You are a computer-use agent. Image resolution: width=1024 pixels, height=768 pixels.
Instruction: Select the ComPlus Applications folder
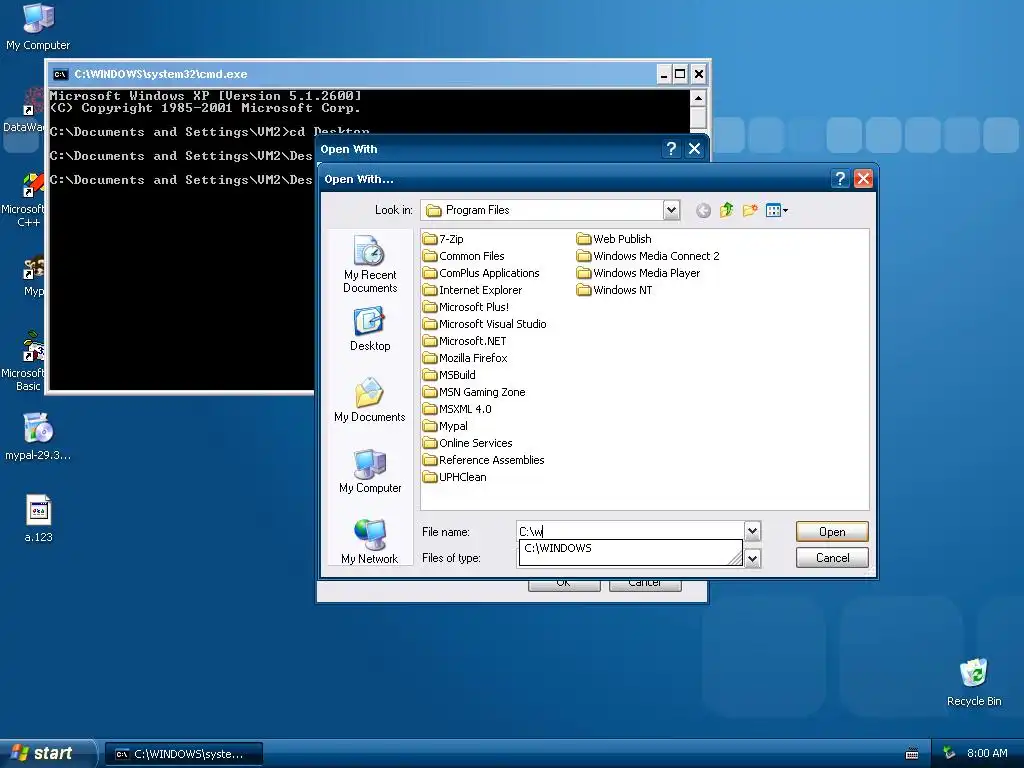click(x=481, y=273)
